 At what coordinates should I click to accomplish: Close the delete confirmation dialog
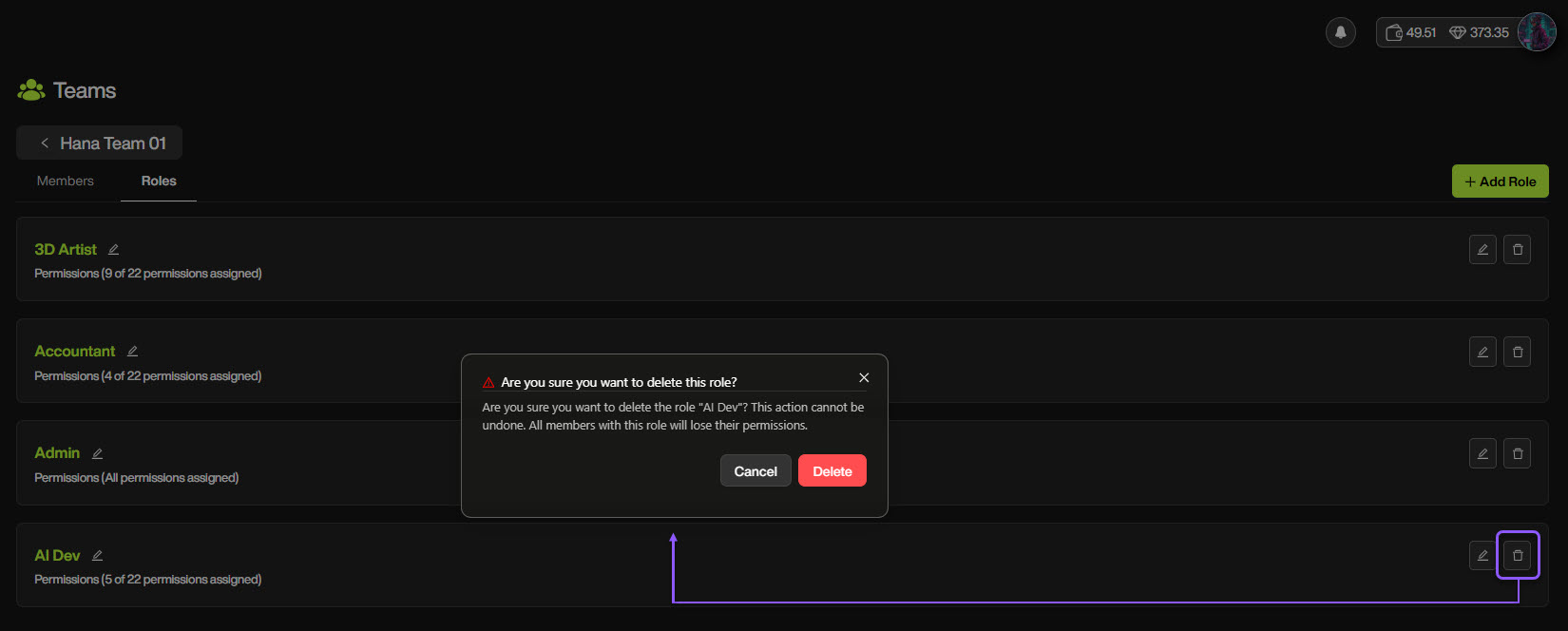point(864,377)
